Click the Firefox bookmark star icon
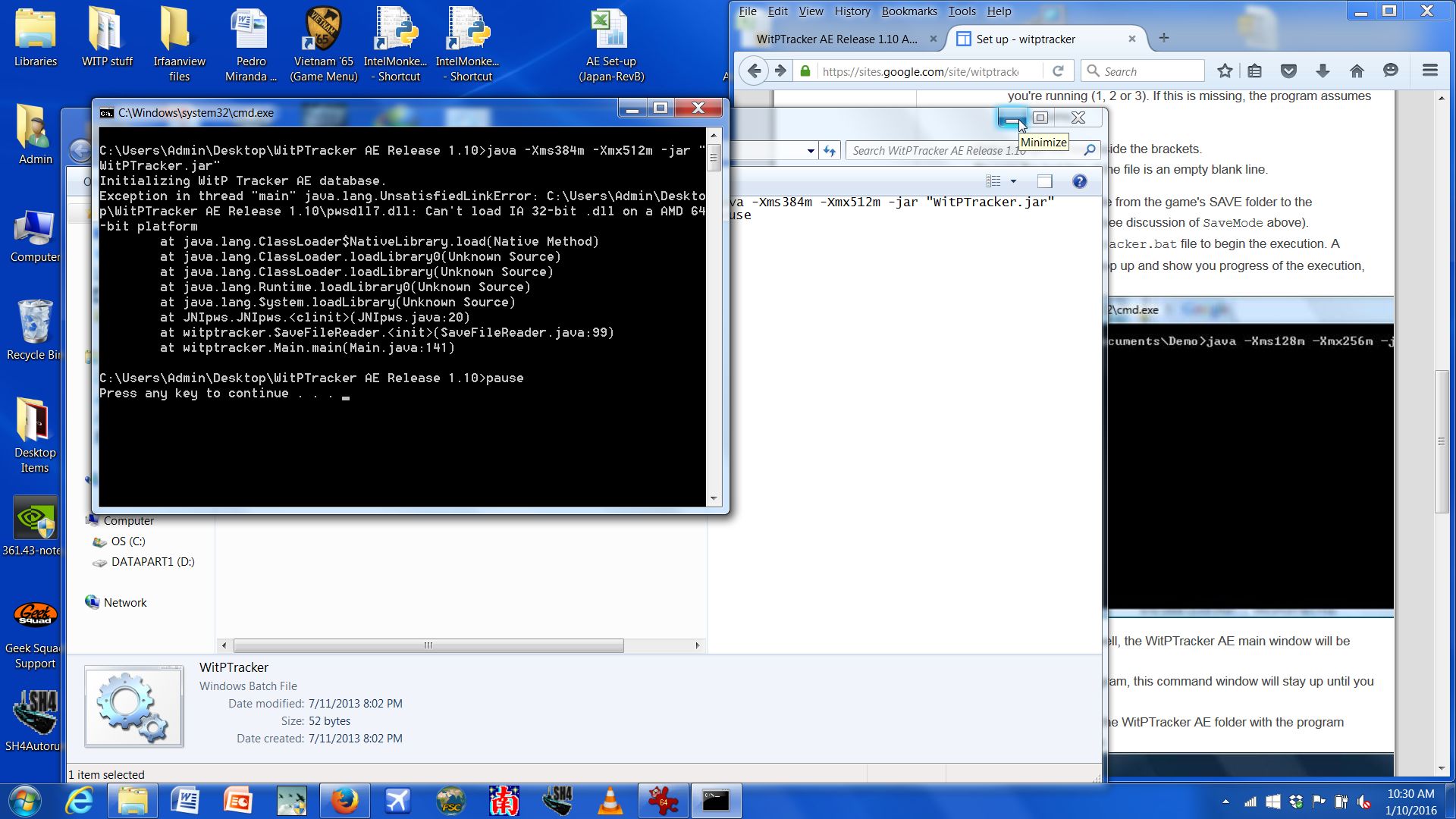 point(1225,71)
